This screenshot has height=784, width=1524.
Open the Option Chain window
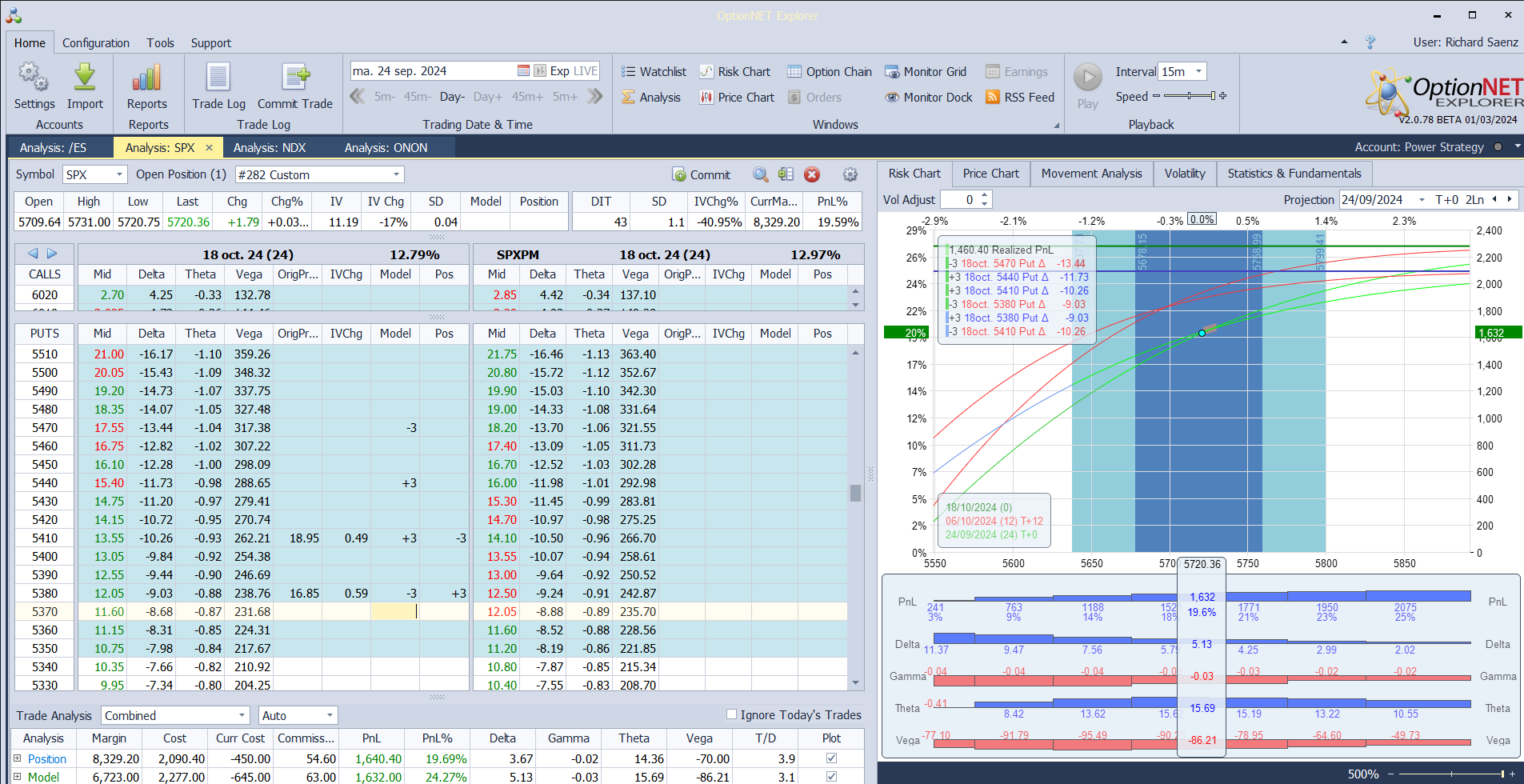830,71
